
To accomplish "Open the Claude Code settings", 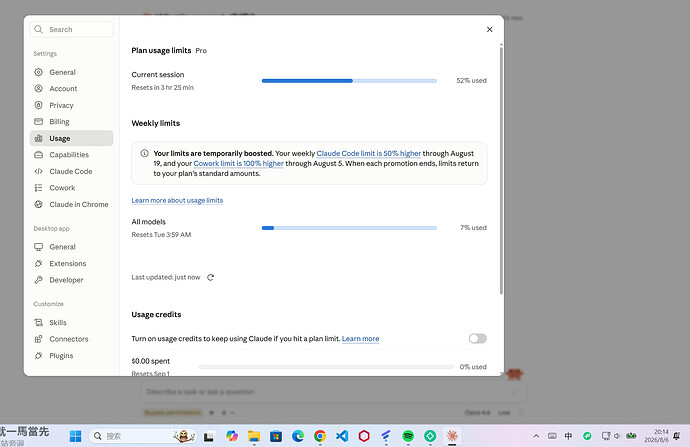I will click(x=71, y=171).
